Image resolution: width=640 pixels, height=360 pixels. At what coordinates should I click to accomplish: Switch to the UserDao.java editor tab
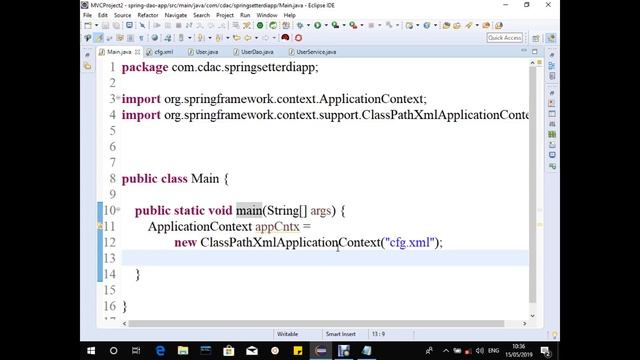pos(253,52)
